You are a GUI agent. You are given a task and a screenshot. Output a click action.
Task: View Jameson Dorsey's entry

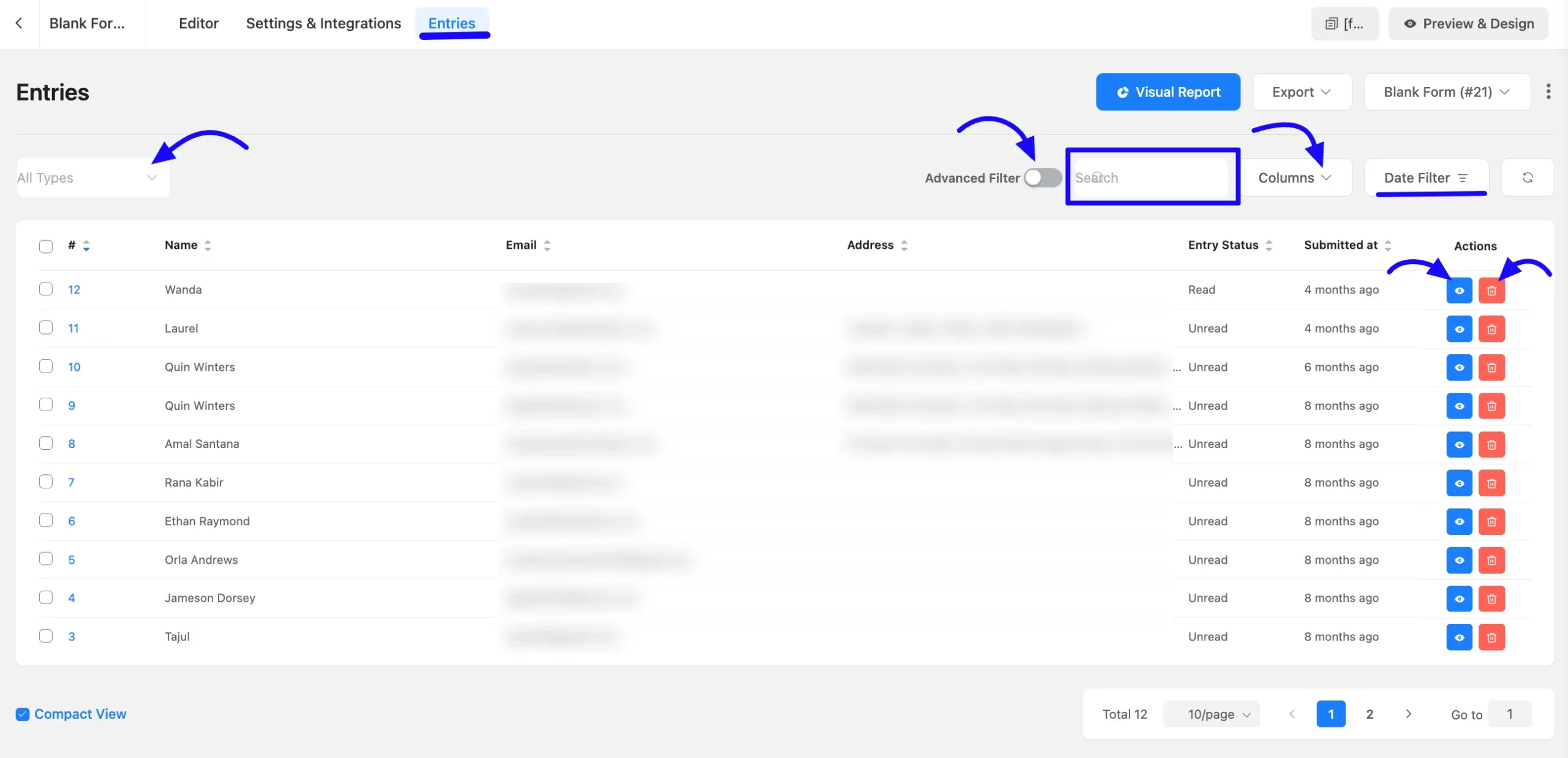coord(1459,599)
